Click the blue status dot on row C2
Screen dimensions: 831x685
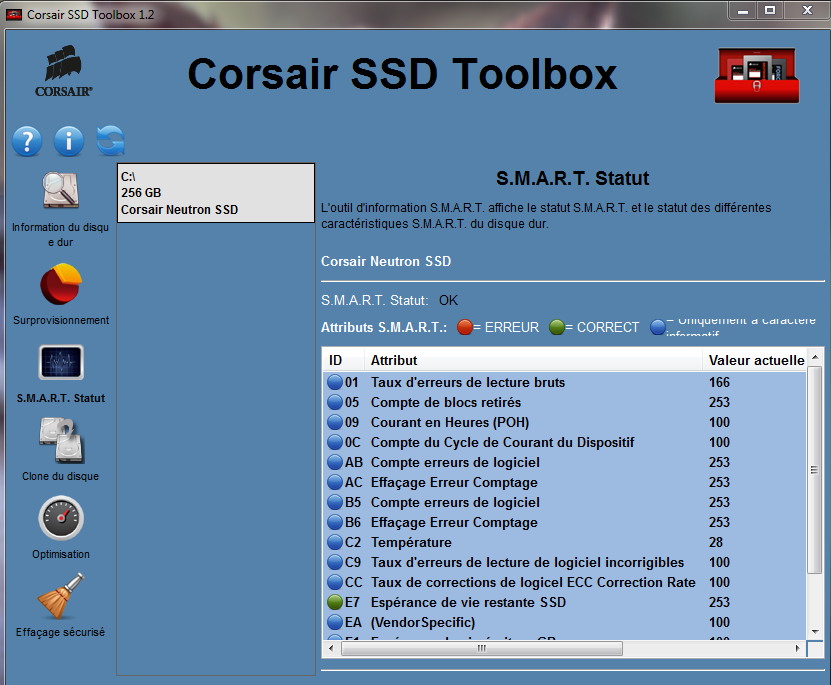point(335,542)
